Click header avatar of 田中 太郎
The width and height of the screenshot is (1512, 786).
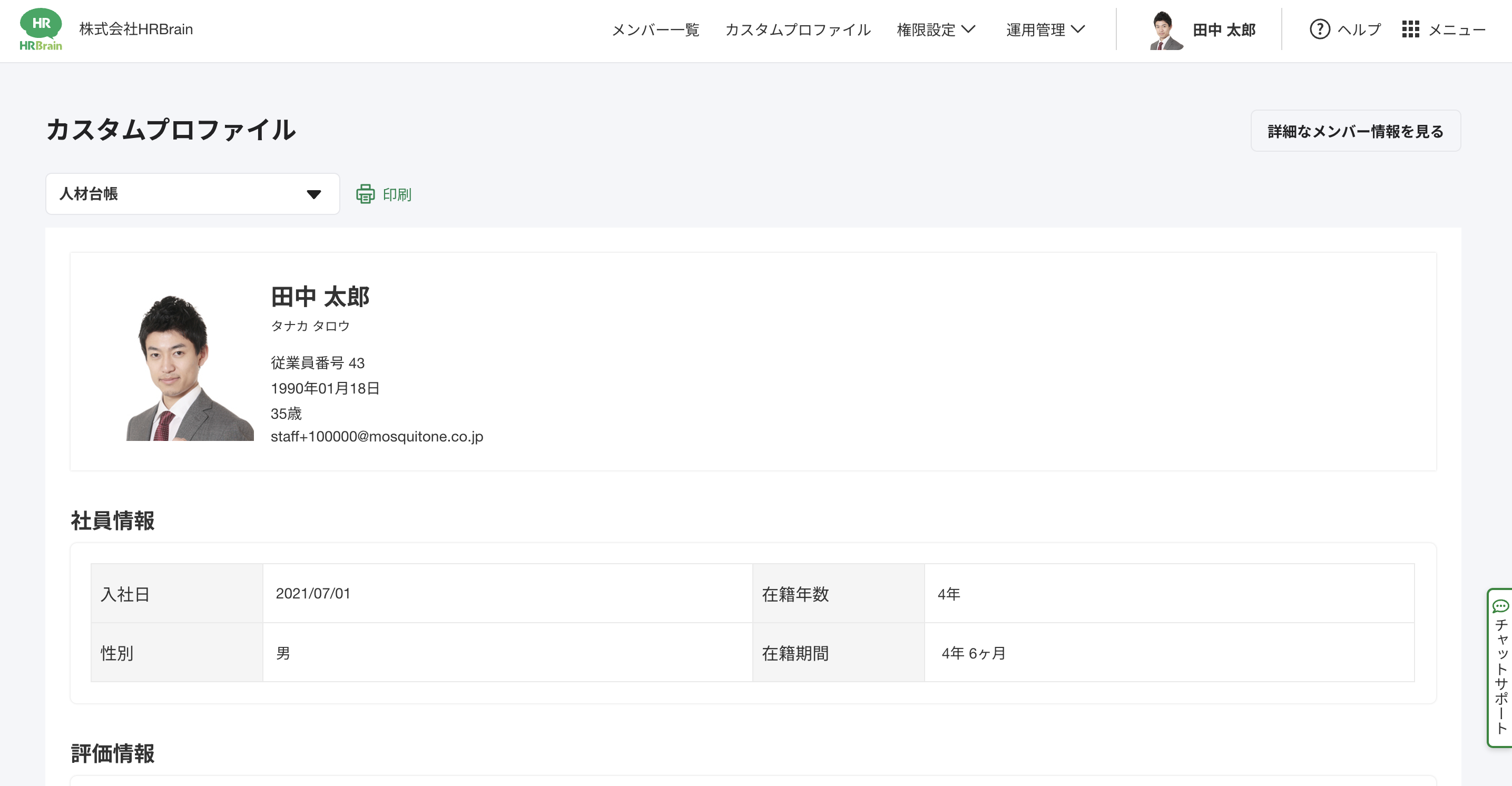click(x=1165, y=31)
